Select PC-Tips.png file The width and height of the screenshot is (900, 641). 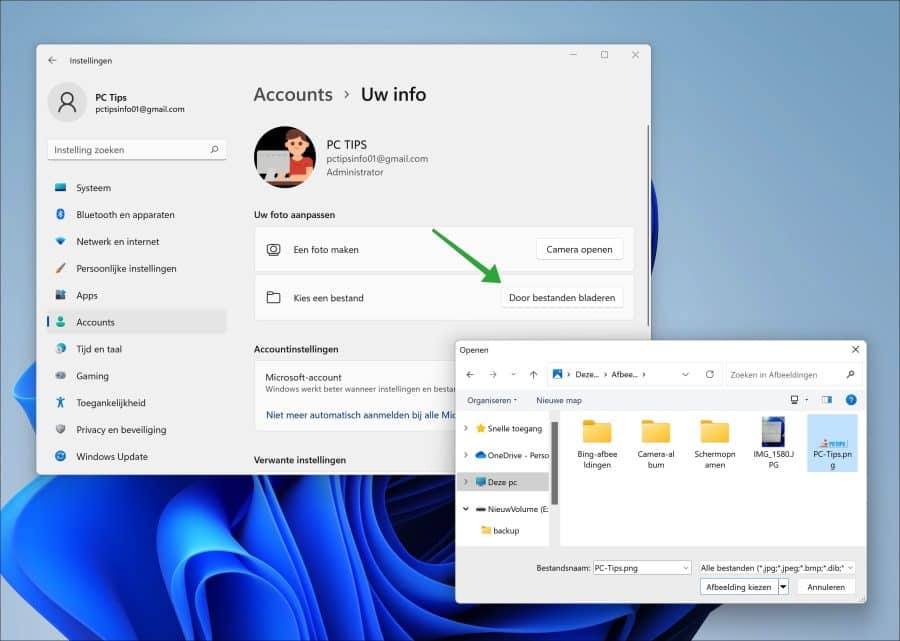pyautogui.click(x=832, y=444)
